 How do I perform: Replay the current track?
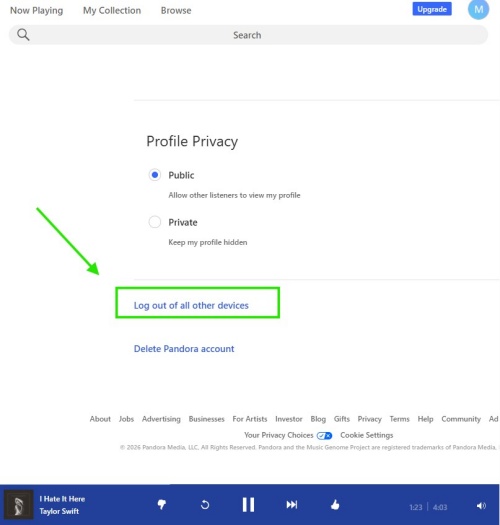click(205, 505)
